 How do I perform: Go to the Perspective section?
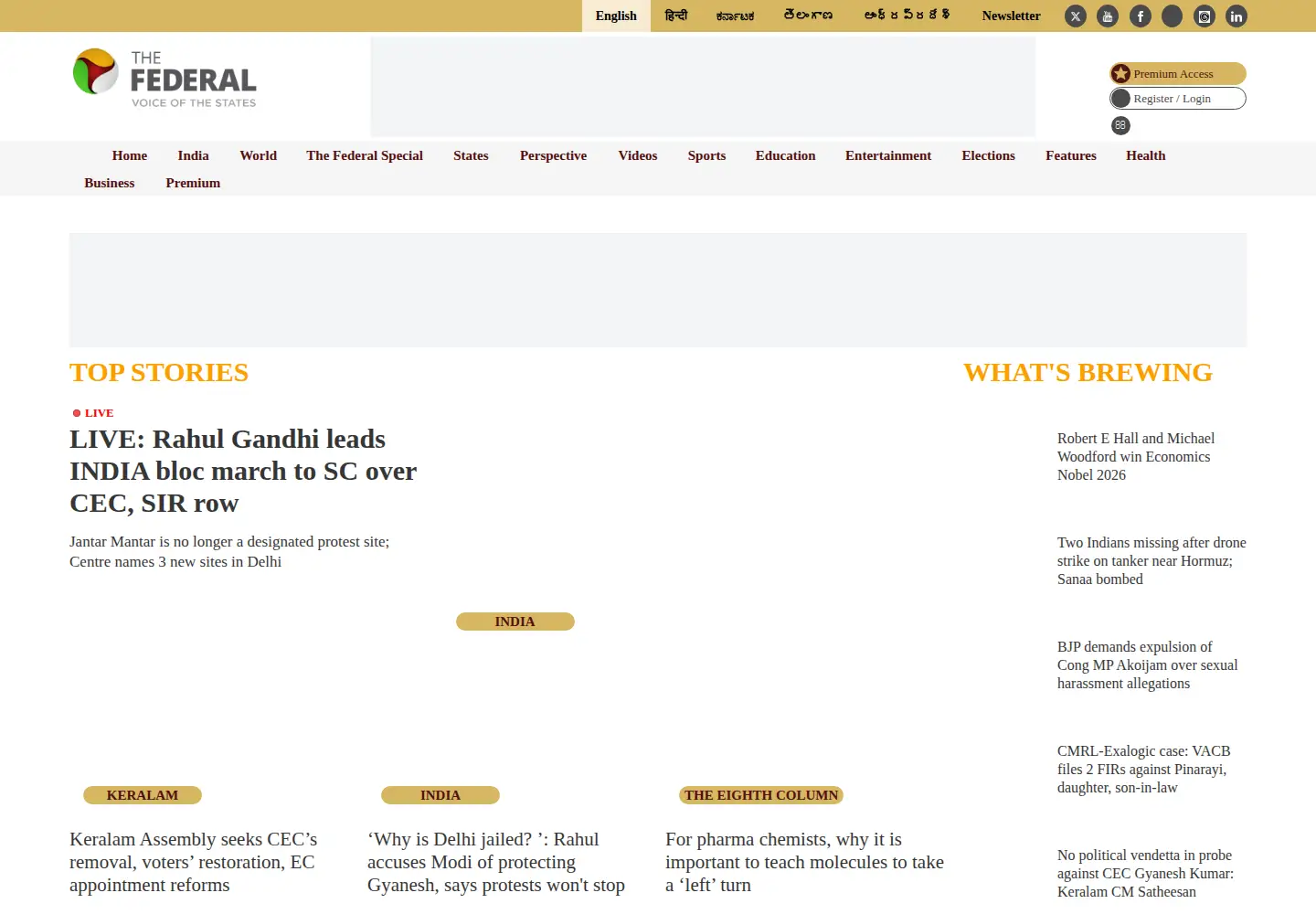click(x=553, y=155)
